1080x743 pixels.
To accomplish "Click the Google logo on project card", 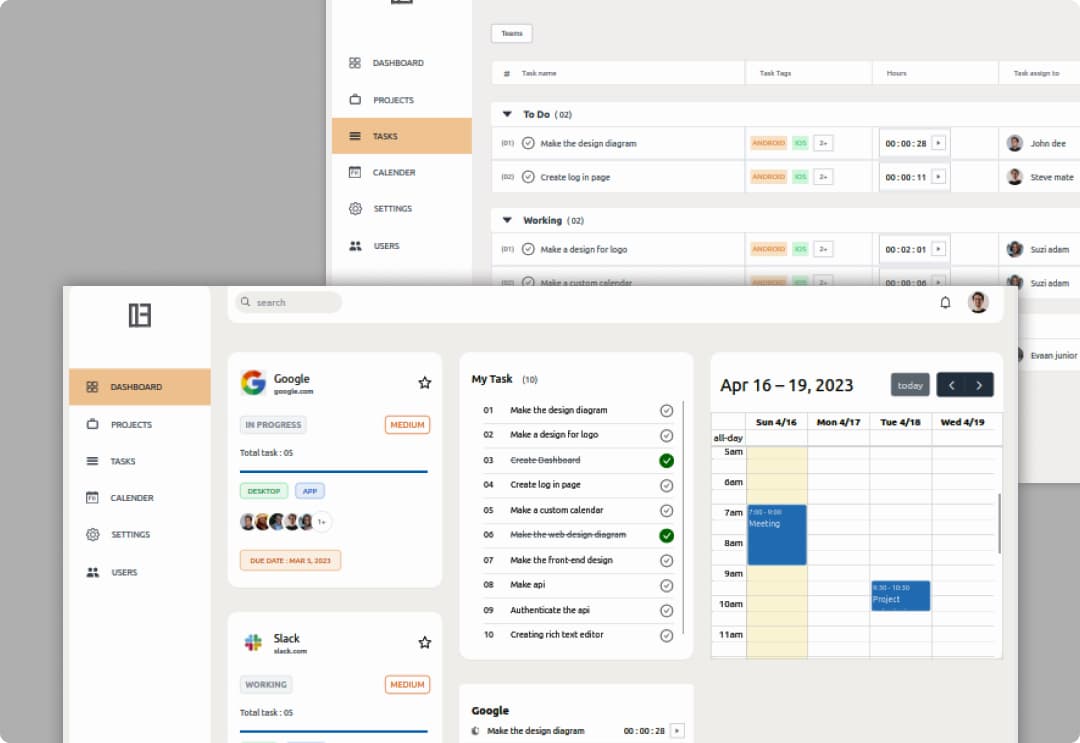I will [x=253, y=382].
